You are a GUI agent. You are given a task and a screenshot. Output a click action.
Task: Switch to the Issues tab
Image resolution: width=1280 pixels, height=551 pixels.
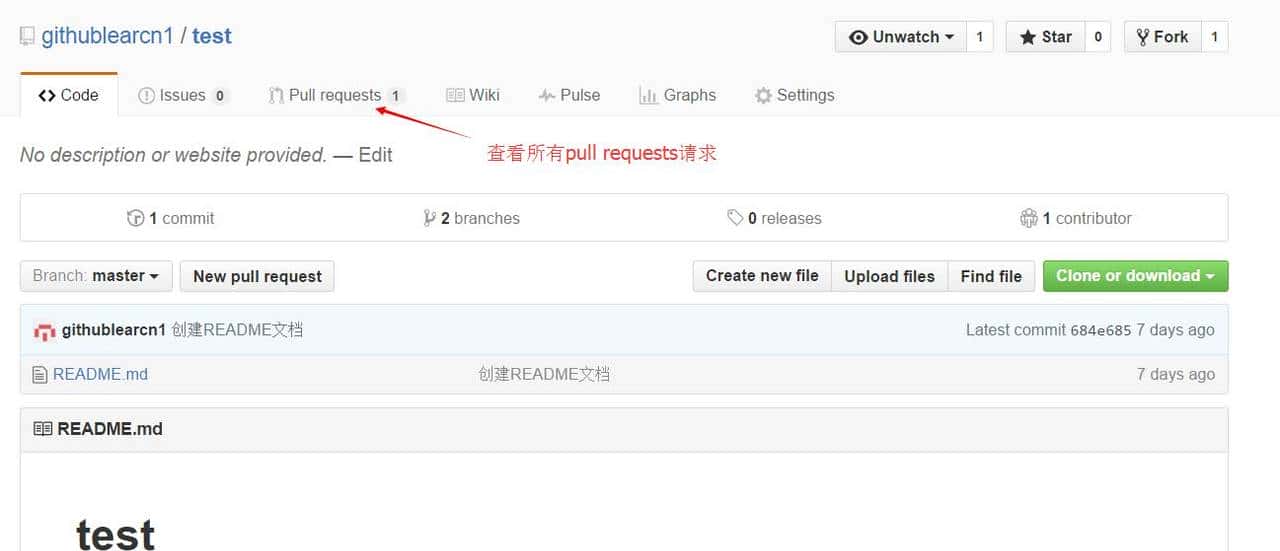click(182, 95)
